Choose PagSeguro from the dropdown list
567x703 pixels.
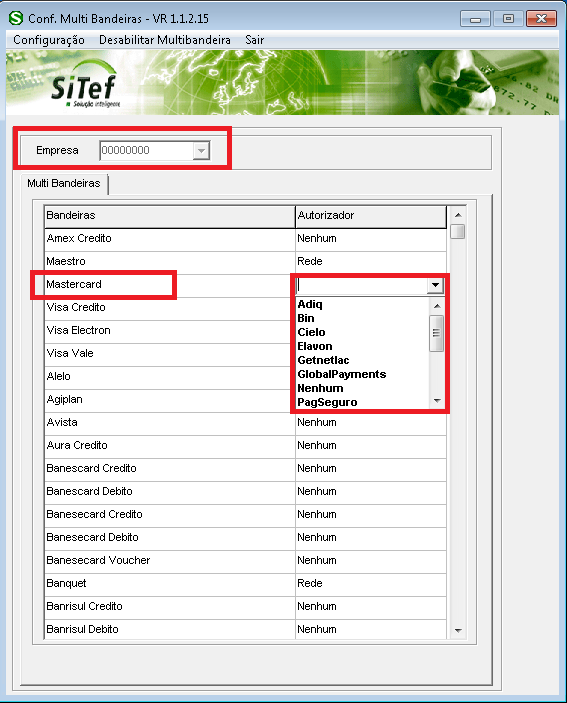(327, 402)
